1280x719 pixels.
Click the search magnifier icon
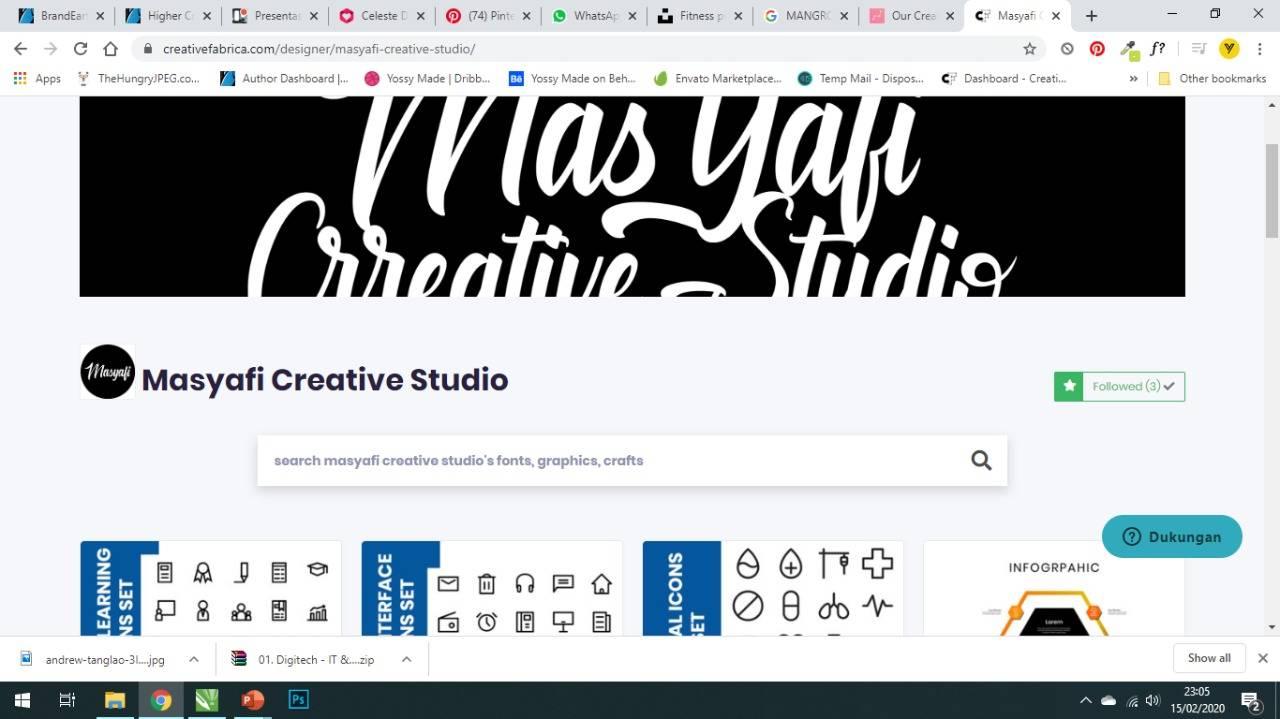(x=981, y=460)
